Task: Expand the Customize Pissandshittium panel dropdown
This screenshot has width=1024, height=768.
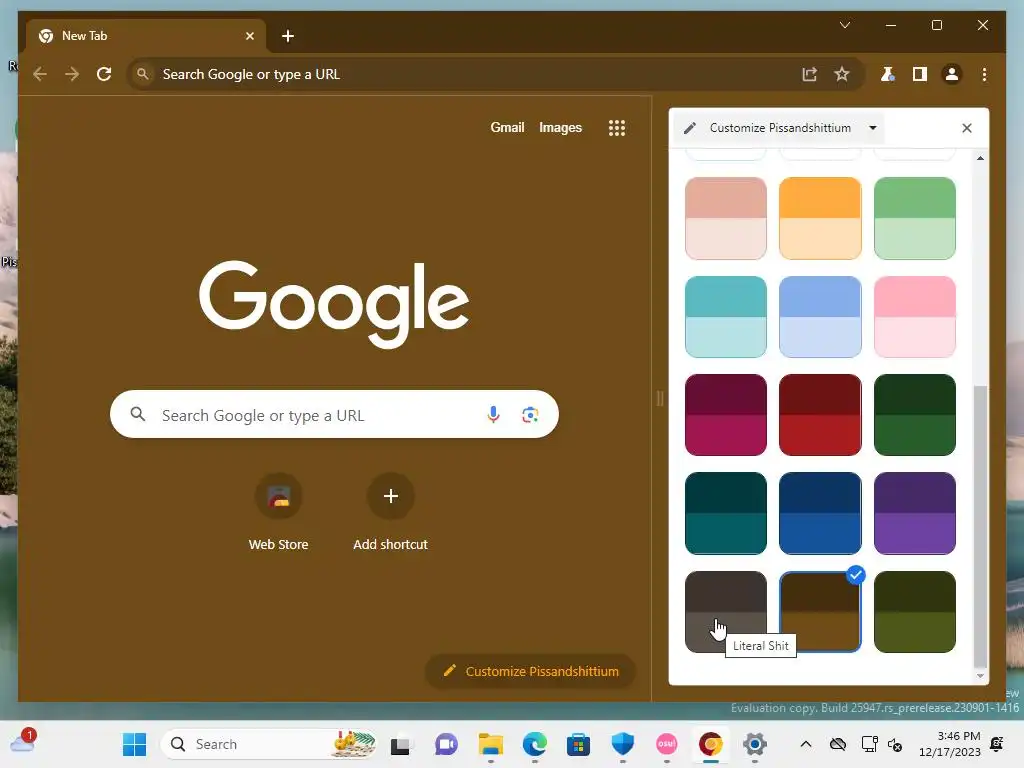Action: point(873,128)
